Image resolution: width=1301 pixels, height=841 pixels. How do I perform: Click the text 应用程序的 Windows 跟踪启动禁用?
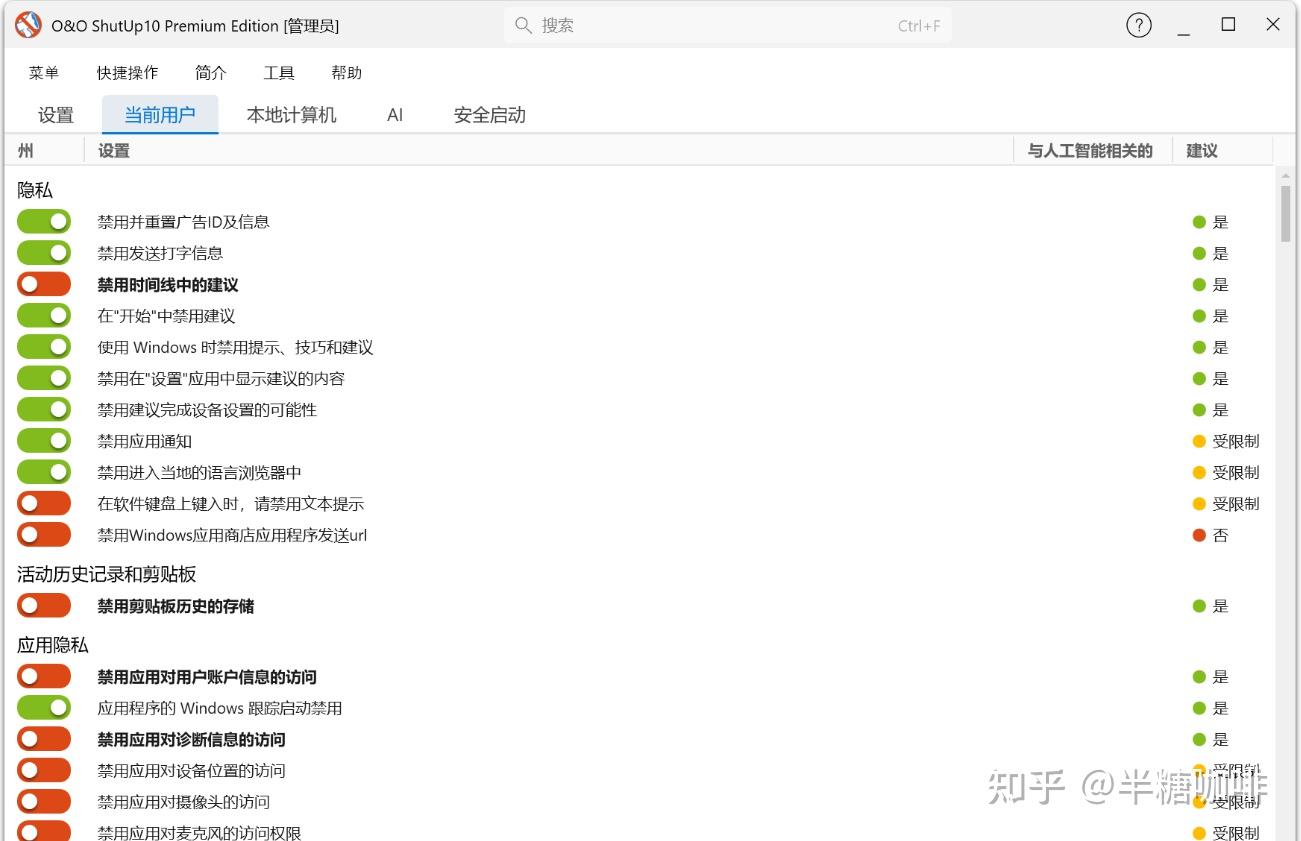click(x=220, y=708)
